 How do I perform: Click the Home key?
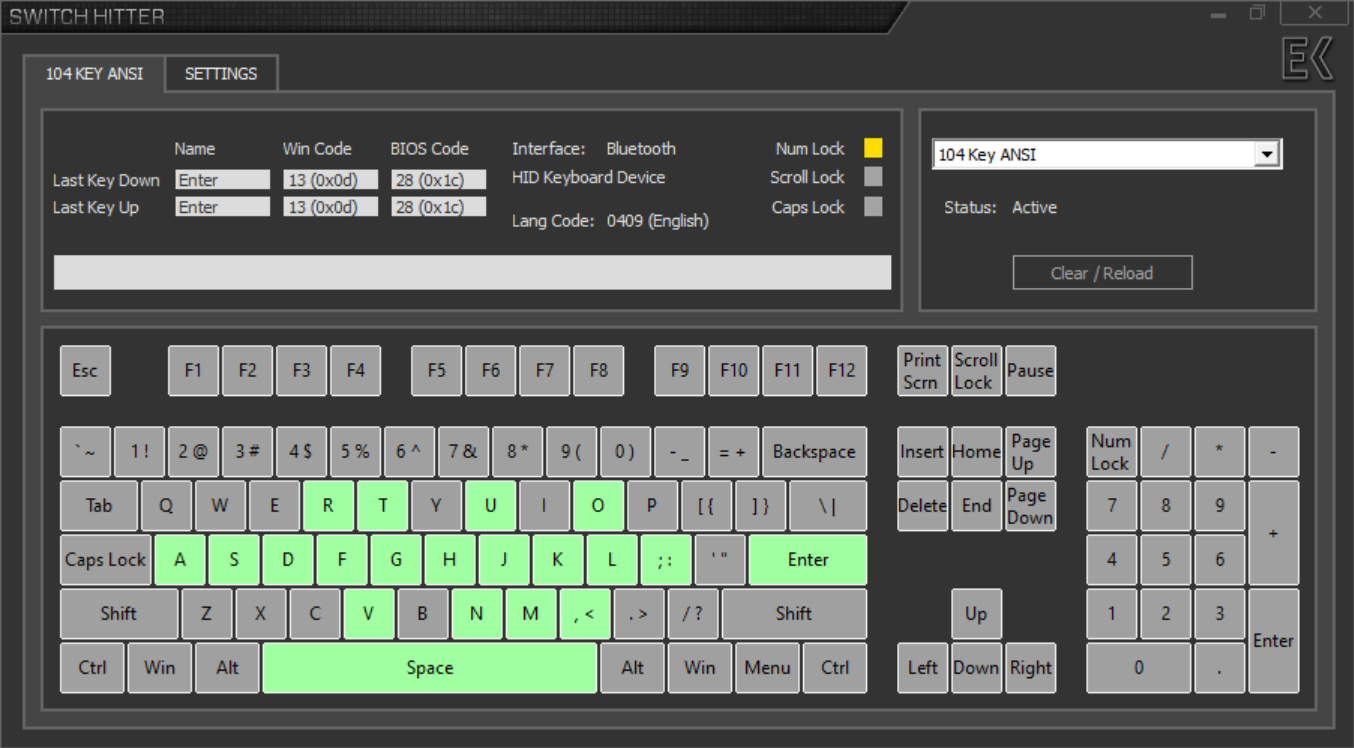tap(976, 452)
